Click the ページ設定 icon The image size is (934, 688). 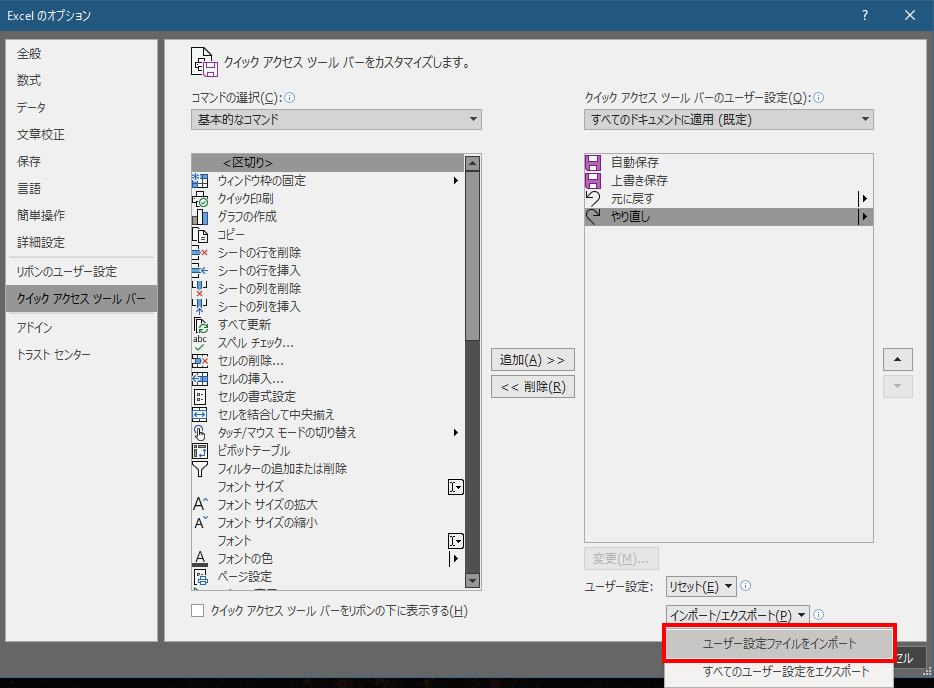[200, 577]
